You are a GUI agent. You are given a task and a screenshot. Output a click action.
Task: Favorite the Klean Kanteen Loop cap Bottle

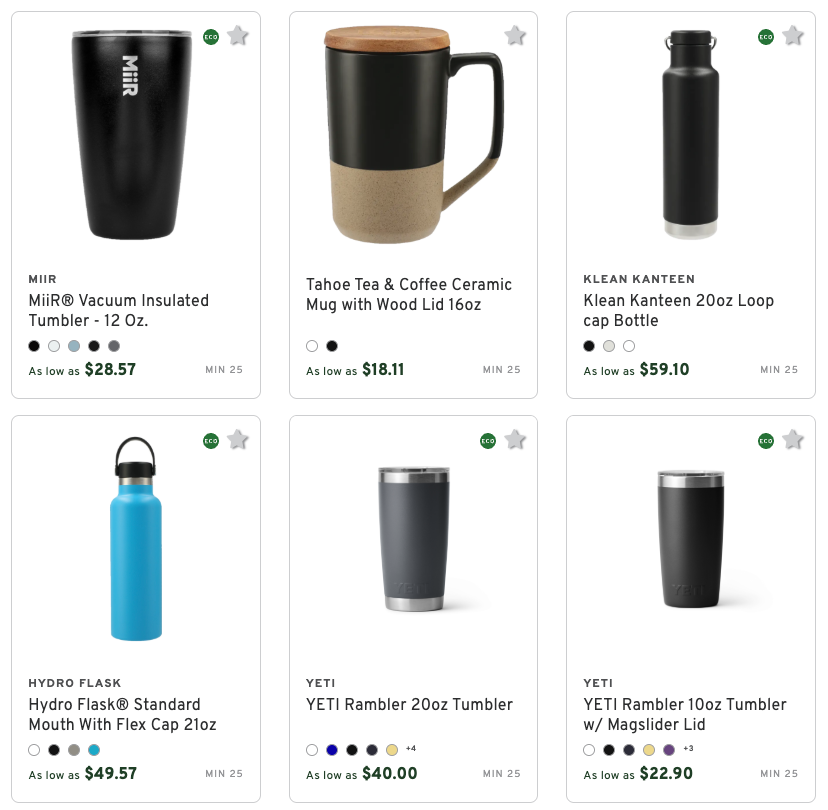coord(792,36)
